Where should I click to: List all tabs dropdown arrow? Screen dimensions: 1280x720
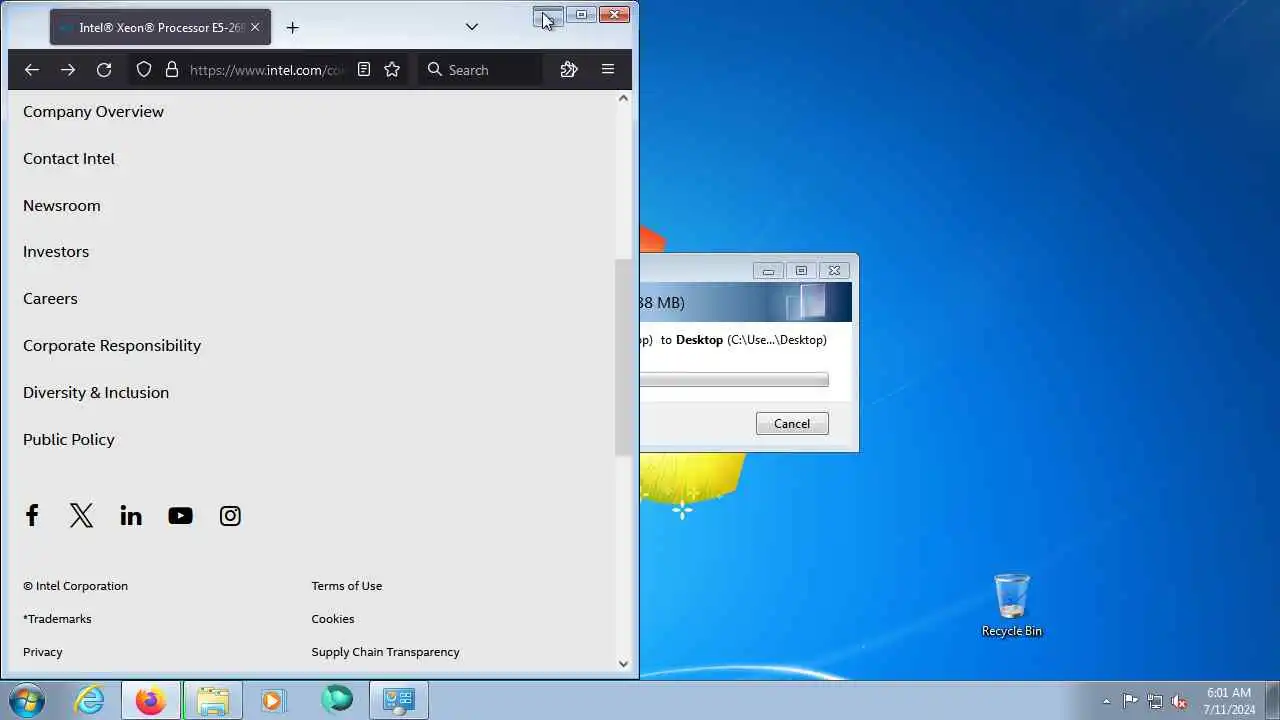(472, 27)
